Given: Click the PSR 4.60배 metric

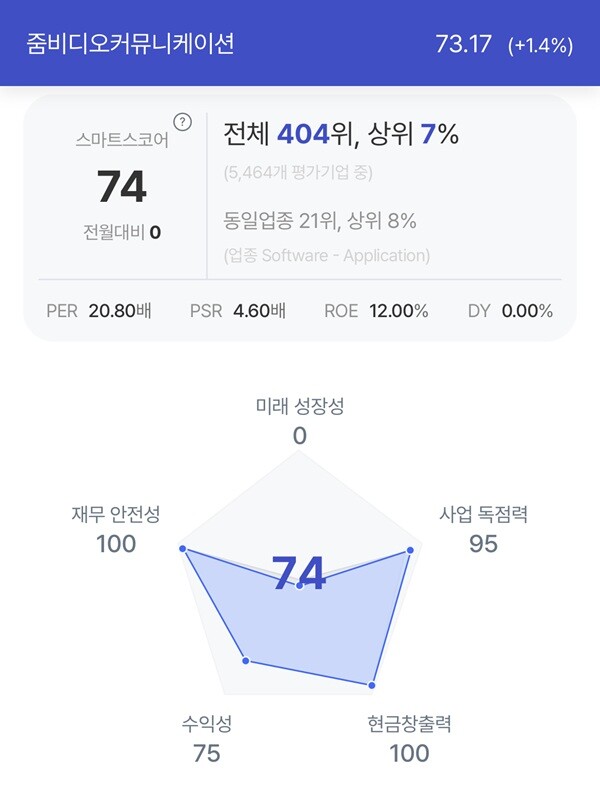Looking at the screenshot, I should (x=238, y=311).
